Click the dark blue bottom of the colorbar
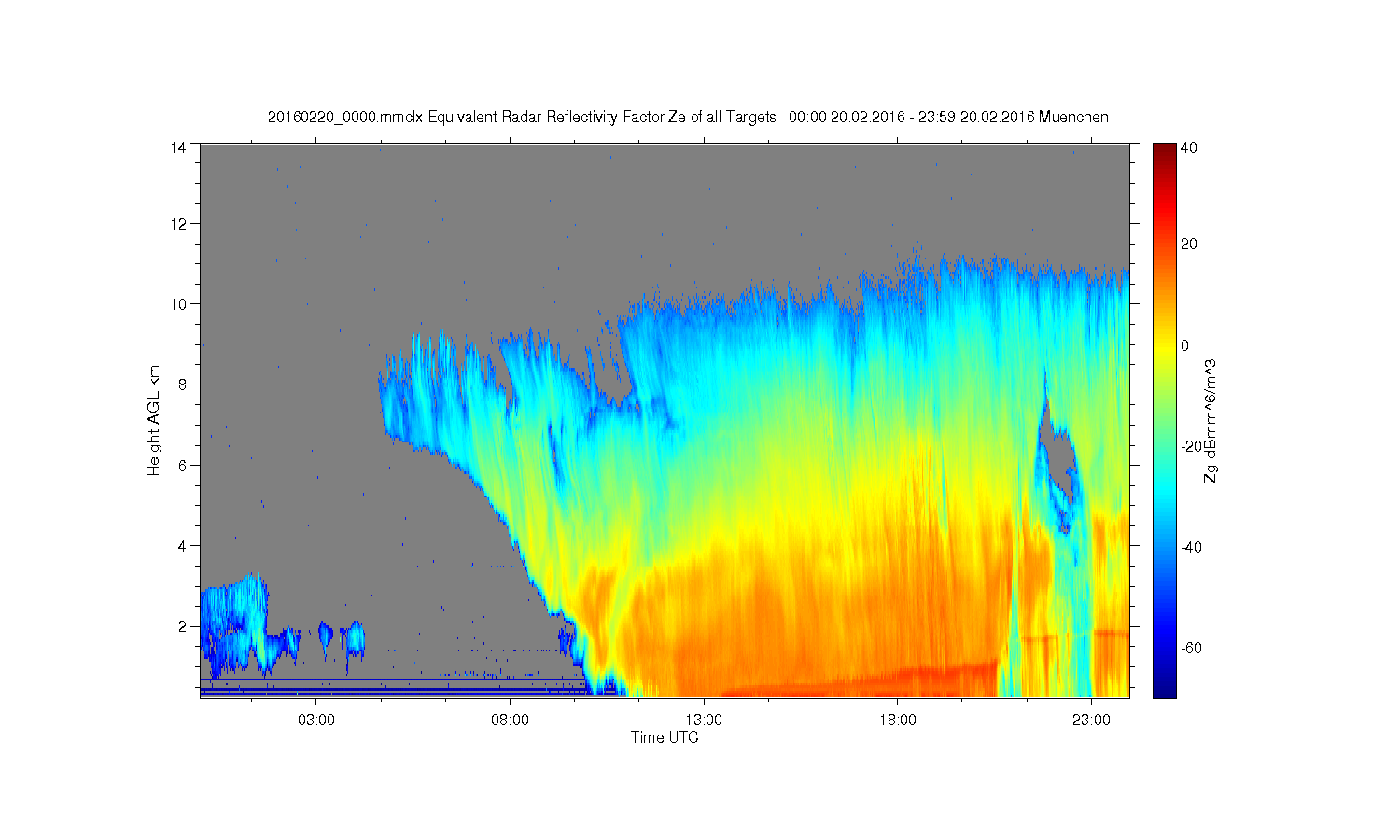Screen dimensions: 1400x840 pos(1164,686)
